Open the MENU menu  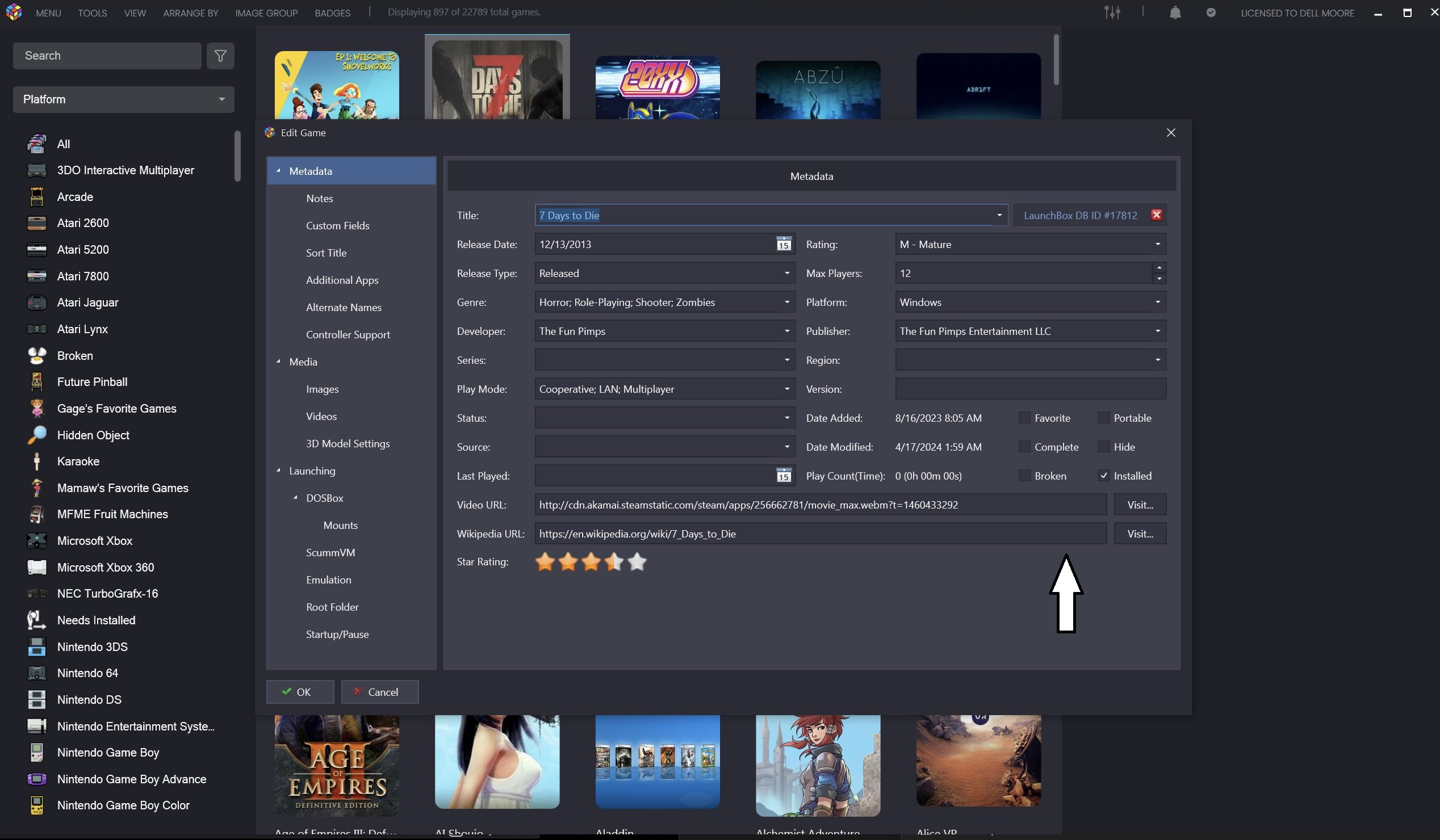pos(48,12)
